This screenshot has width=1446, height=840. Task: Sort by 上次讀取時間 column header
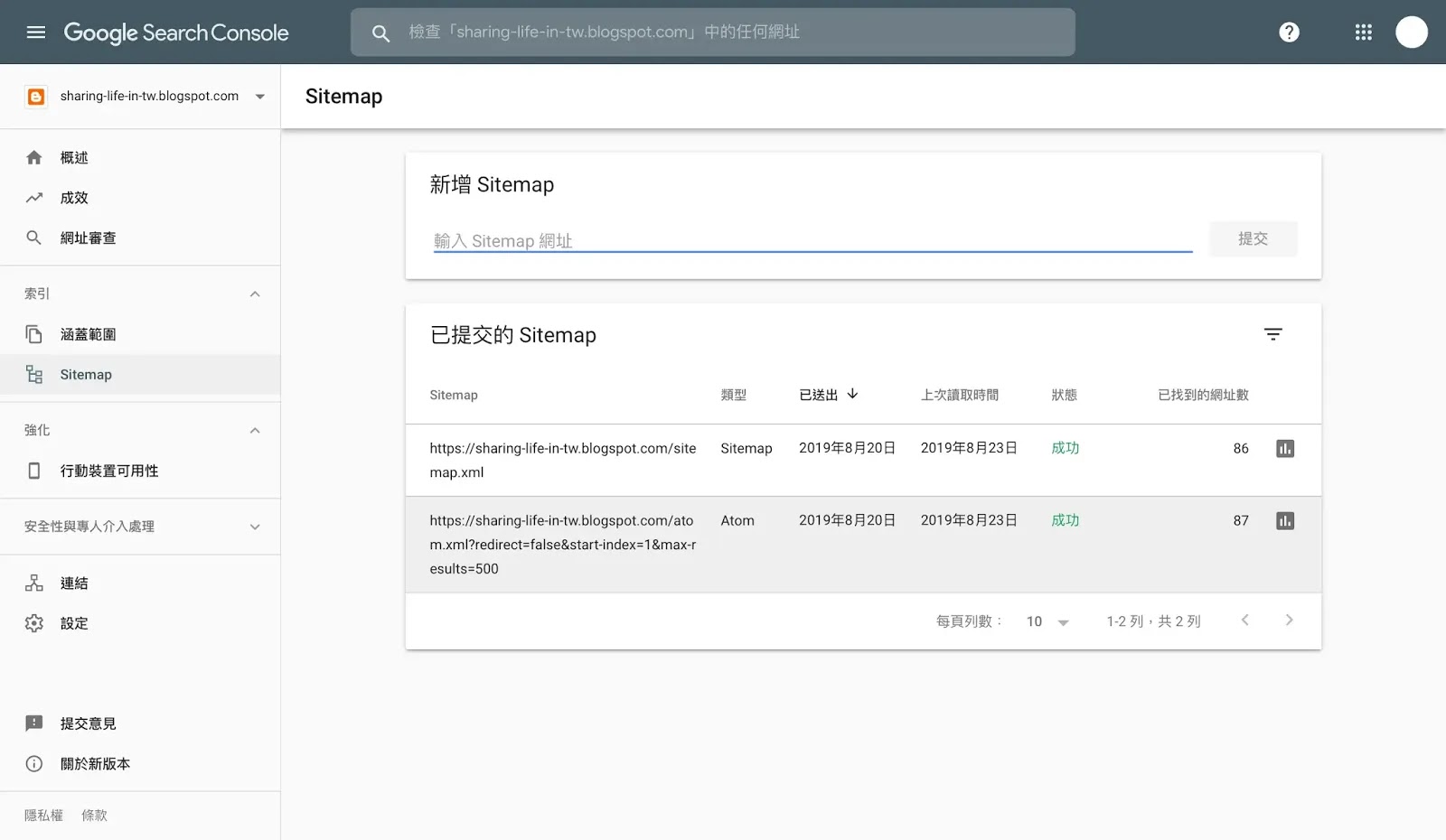click(960, 395)
